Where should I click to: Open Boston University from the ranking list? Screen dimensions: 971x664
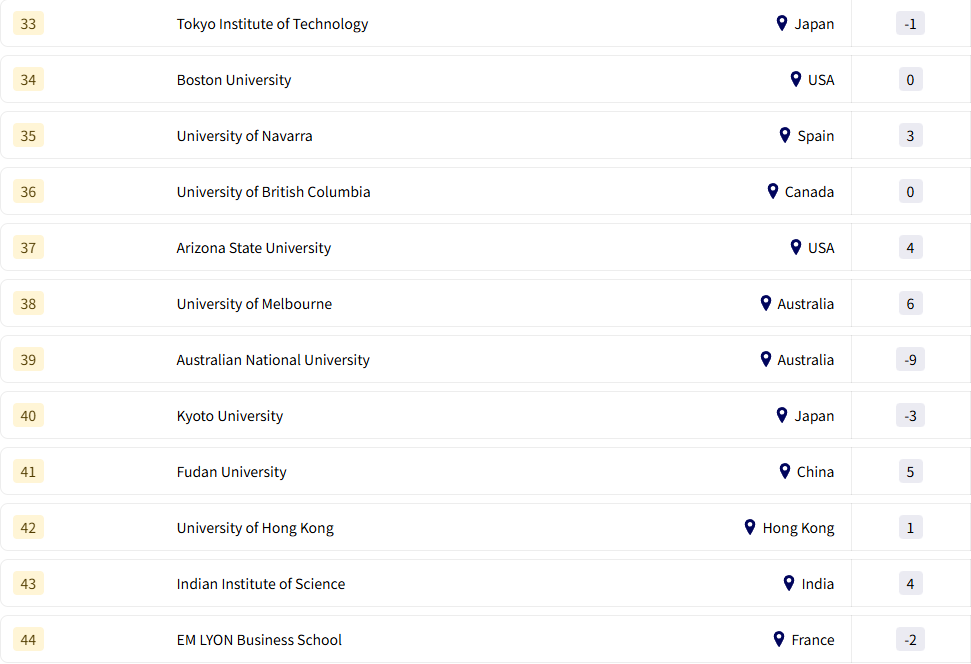[234, 79]
